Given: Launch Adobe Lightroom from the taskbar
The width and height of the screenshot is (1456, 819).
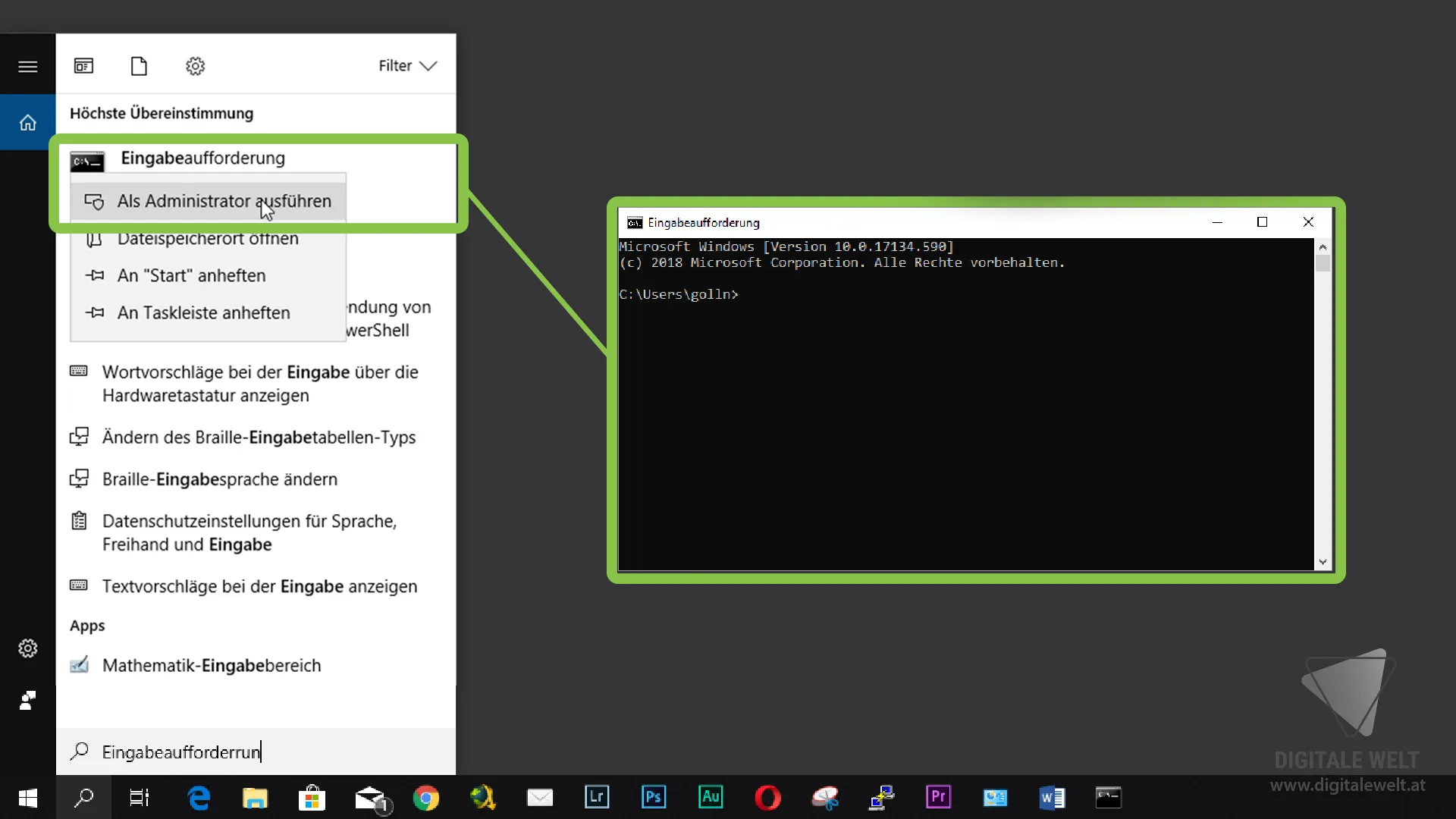Looking at the screenshot, I should point(597,797).
